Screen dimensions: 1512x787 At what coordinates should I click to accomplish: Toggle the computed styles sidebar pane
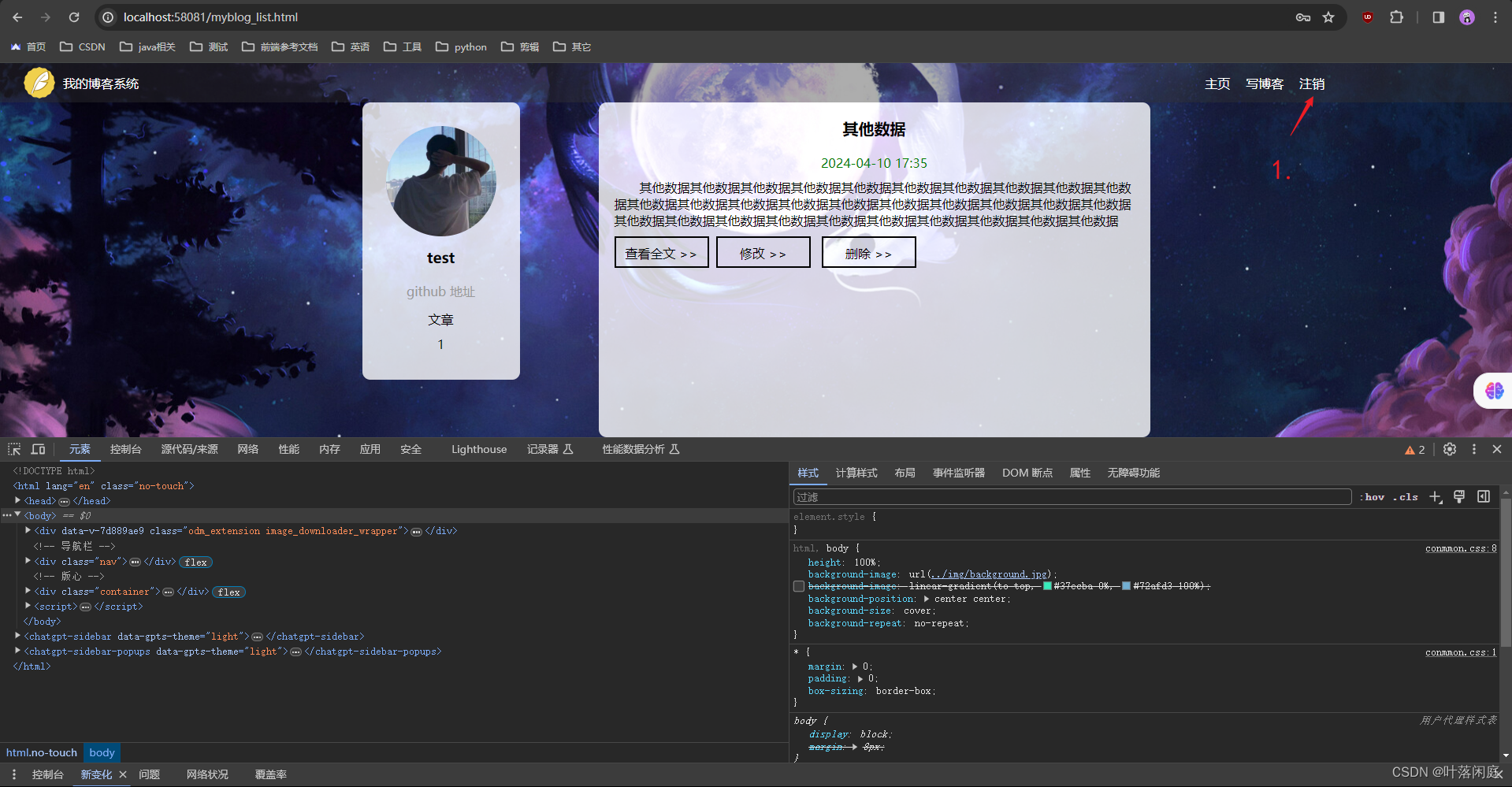(x=1484, y=497)
